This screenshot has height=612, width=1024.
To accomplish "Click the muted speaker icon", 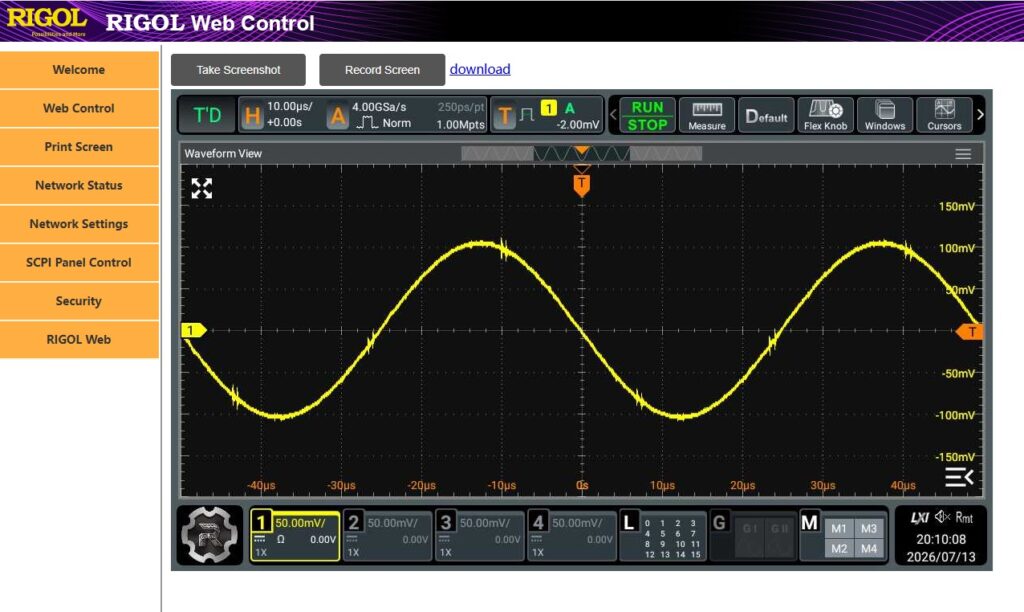I will 942,517.
